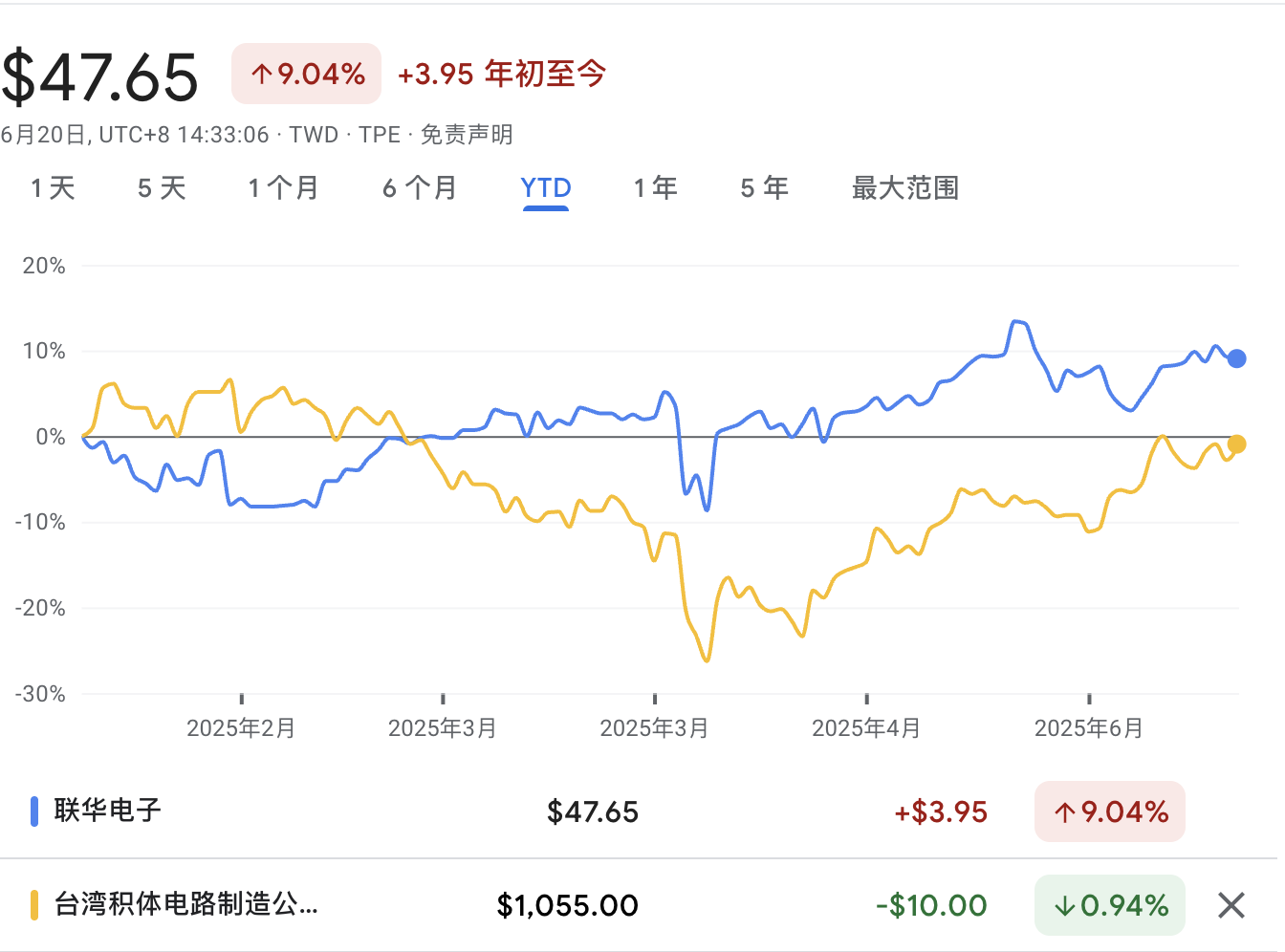Click the $1,055.00 price value
This screenshot has width=1285, height=952.
(568, 905)
